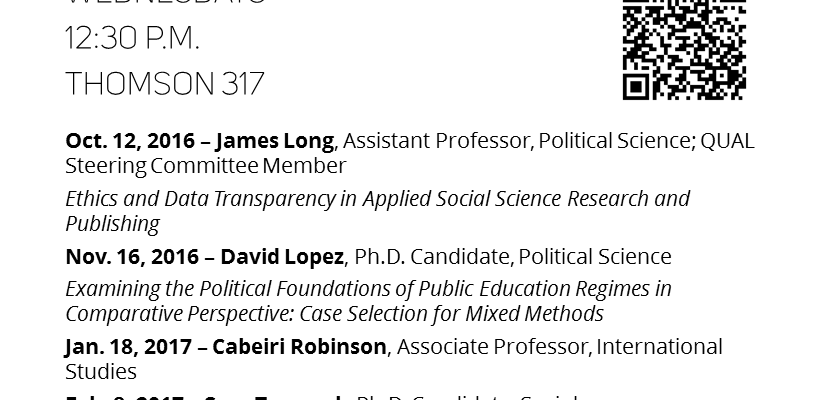Click 'Associate Professor, International' text

(559, 346)
